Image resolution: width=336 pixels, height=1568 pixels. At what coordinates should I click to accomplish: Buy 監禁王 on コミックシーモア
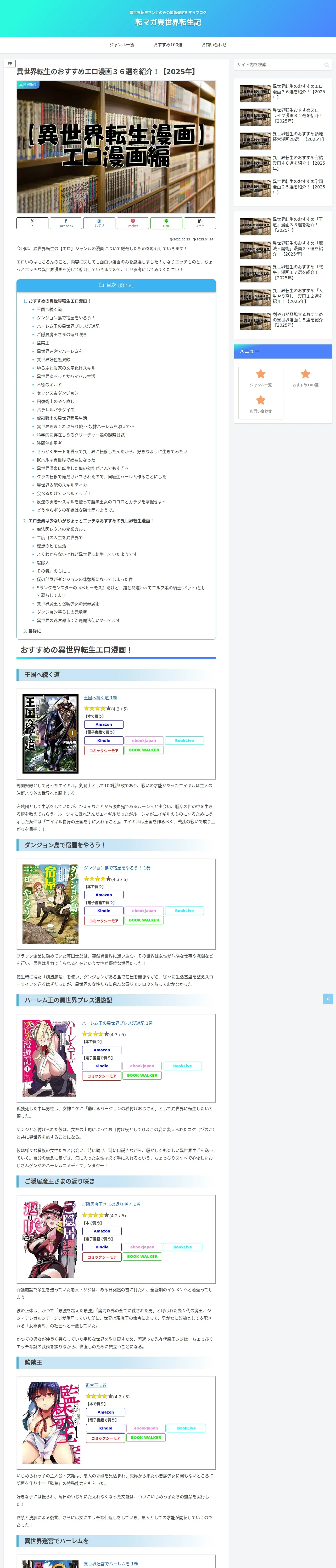click(105, 1438)
